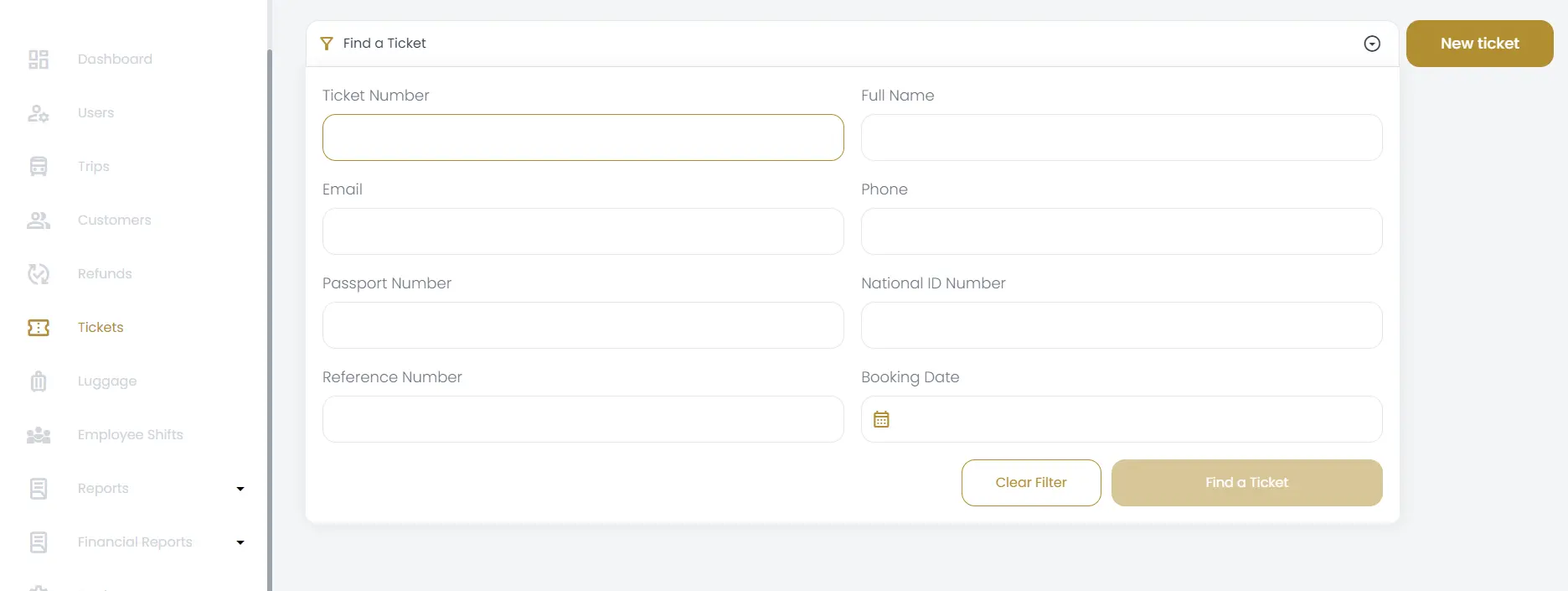Click the New ticket button
1568x591 pixels.
[1479, 43]
